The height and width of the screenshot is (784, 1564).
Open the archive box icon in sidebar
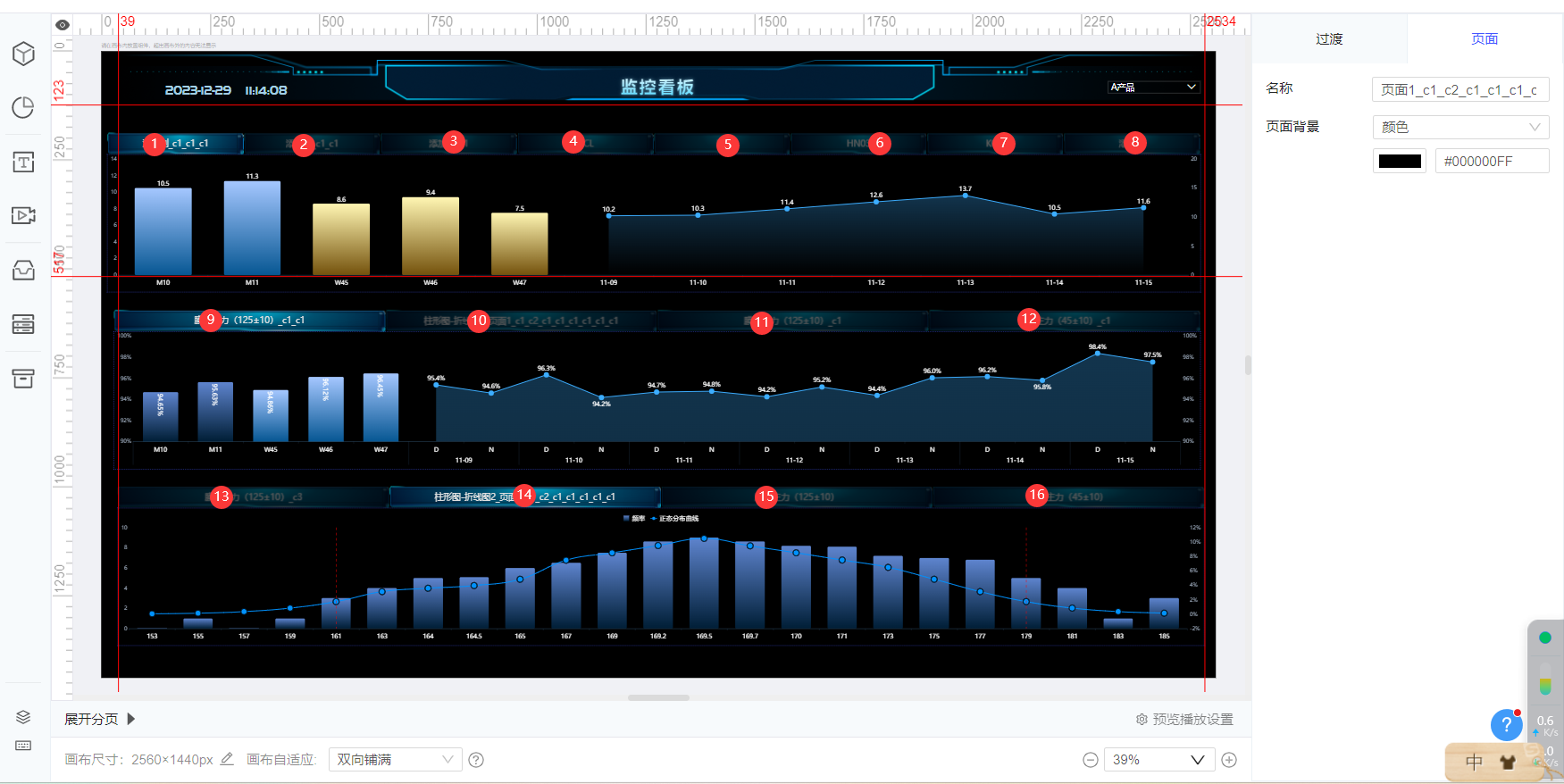(23, 379)
